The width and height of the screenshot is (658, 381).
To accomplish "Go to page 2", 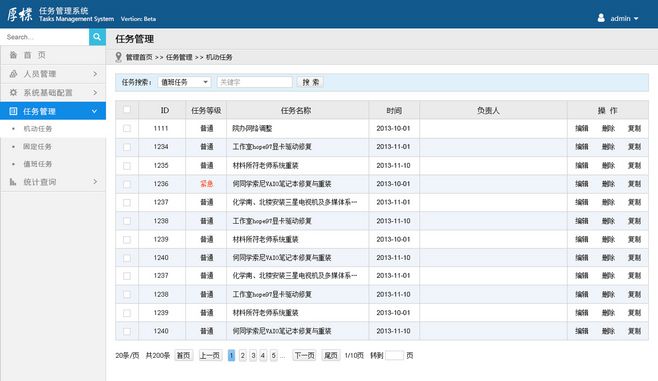I will 243,355.
